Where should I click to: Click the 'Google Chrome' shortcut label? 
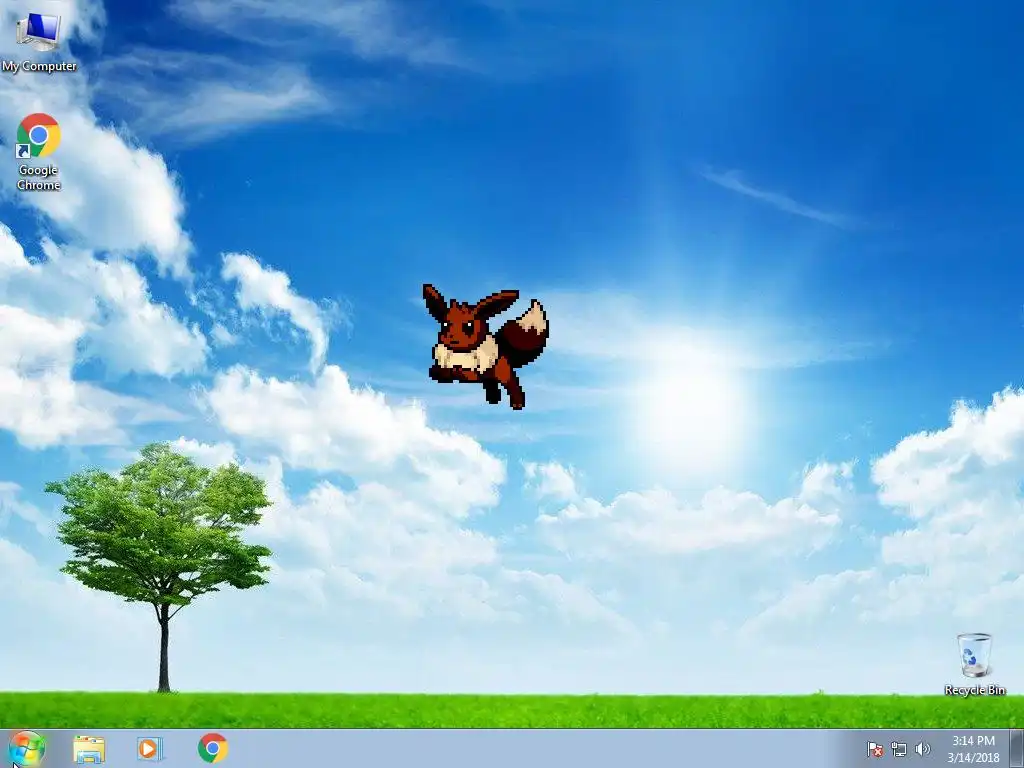click(39, 177)
